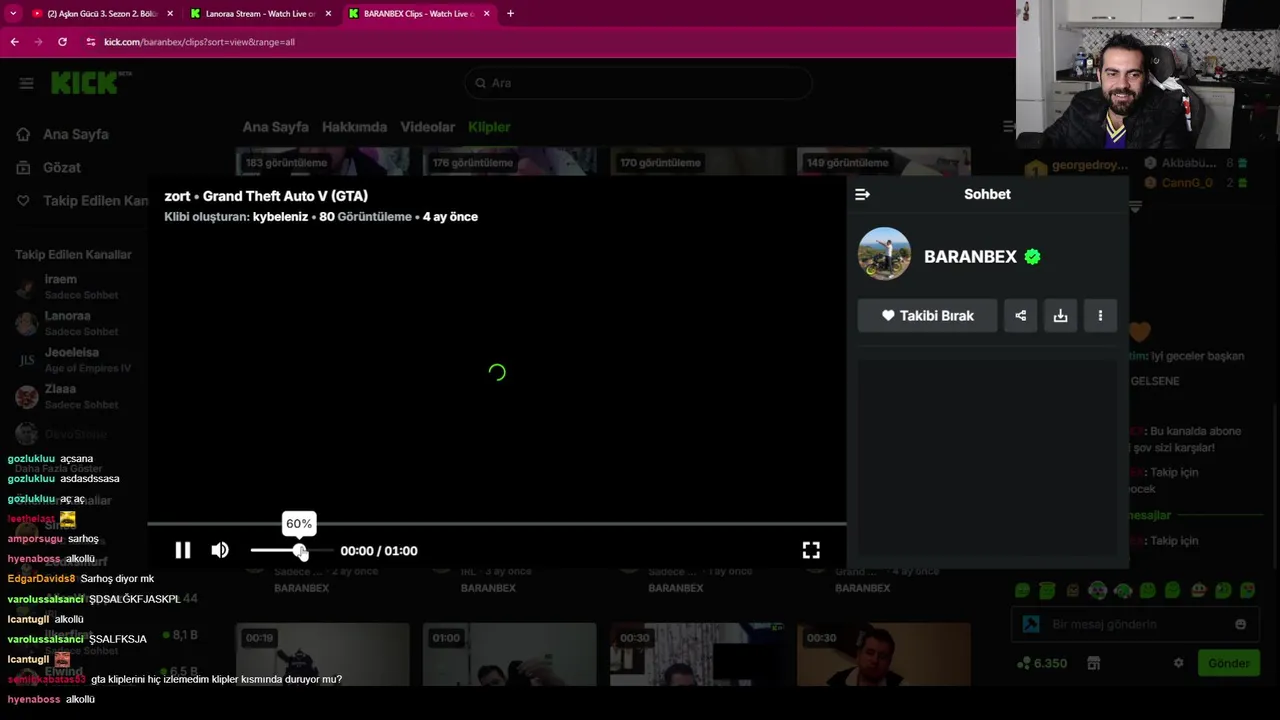Open the 149 görüntüleme clip thumbnail
1280x720 pixels.
tap(883, 163)
